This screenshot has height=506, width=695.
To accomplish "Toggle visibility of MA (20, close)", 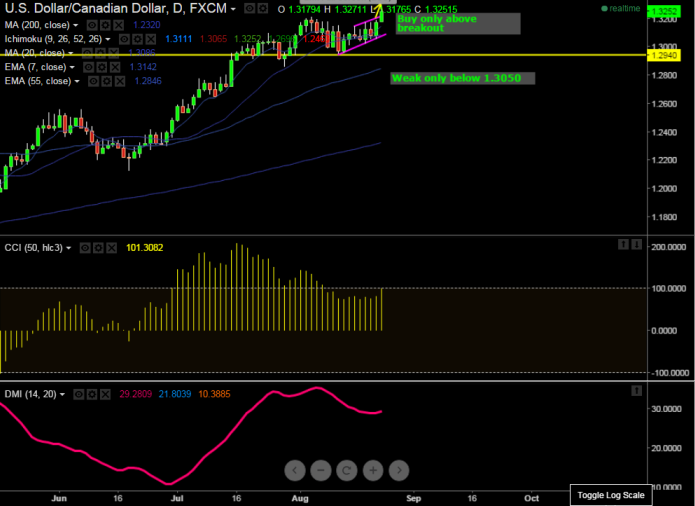I will click(x=87, y=53).
